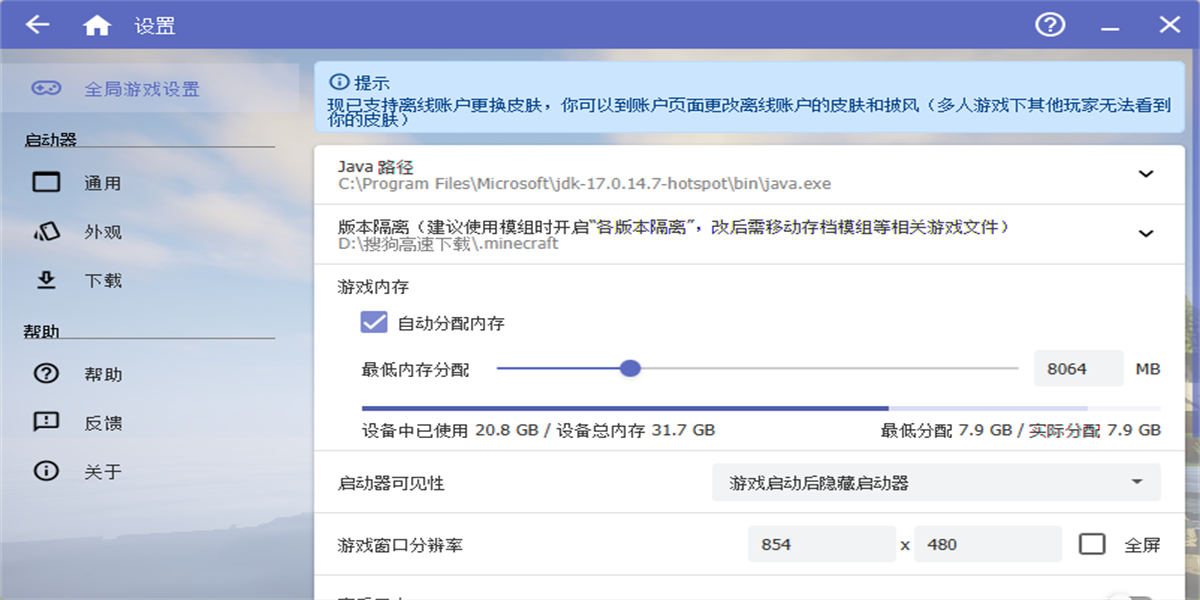The image size is (1200, 600).
Task: Click the 关于 about info icon
Action: pos(47,470)
